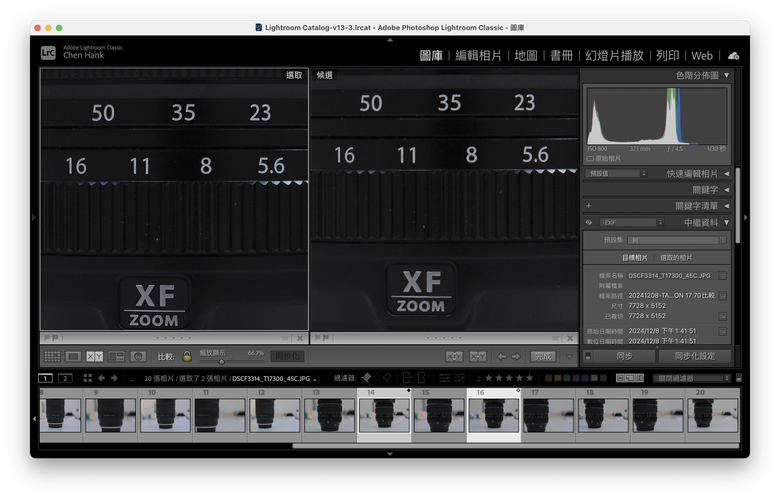Open the EXIF metadata view dropdown
This screenshot has height=498, width=780.
pyautogui.click(x=631, y=222)
